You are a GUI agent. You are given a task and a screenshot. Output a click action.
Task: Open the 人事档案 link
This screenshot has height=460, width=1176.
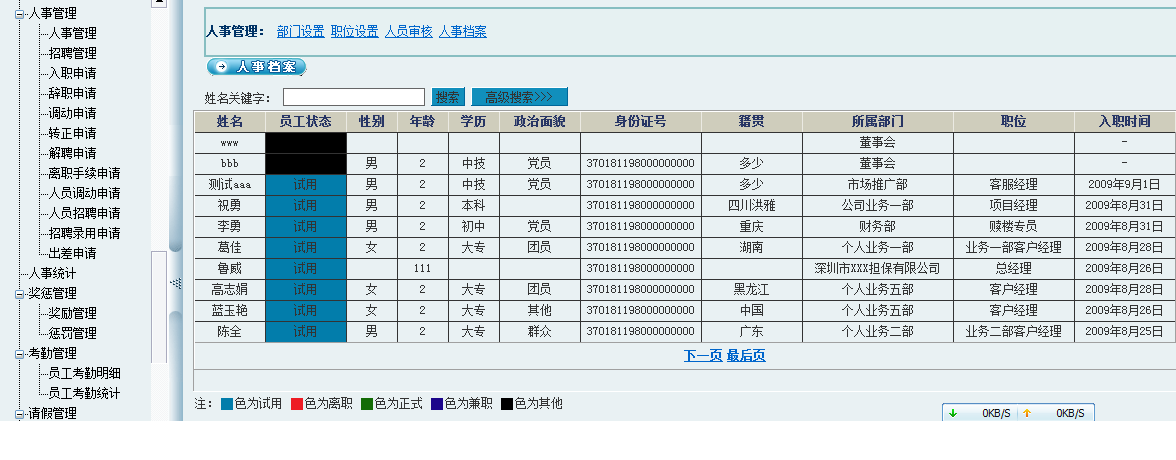[x=463, y=32]
